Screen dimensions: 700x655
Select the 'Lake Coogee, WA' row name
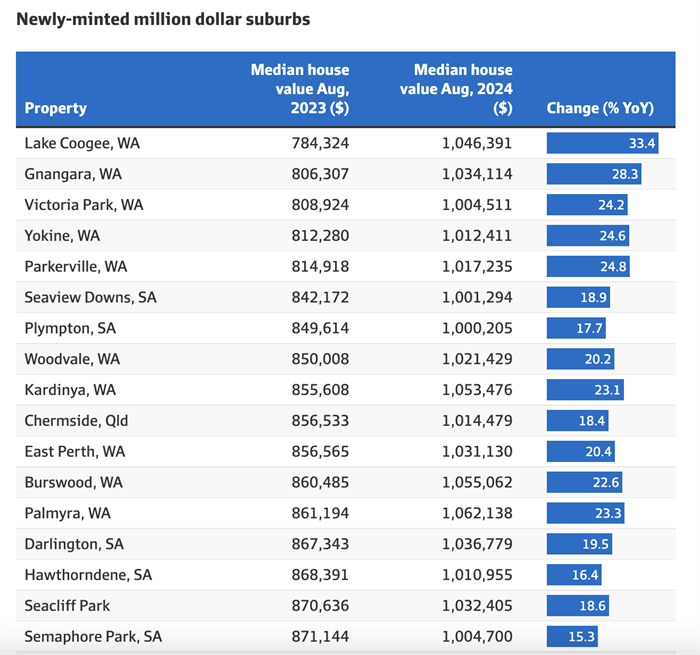click(82, 143)
